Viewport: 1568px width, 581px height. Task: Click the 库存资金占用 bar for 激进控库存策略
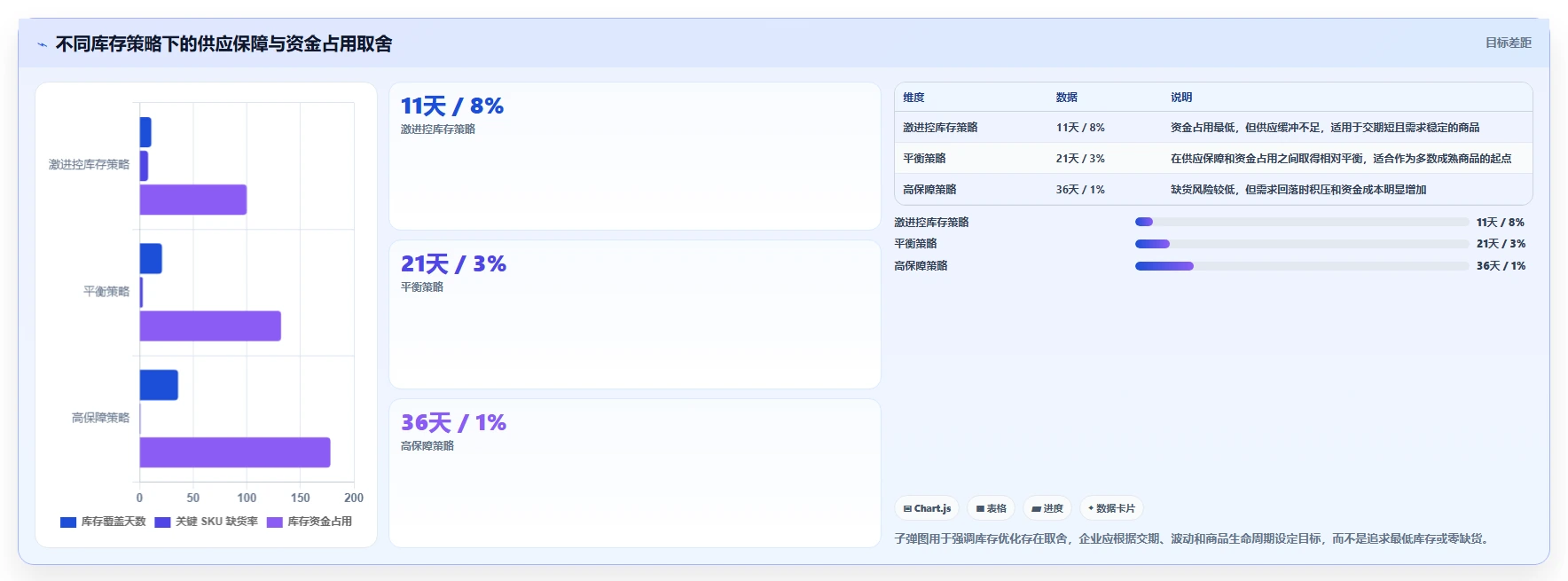point(193,200)
